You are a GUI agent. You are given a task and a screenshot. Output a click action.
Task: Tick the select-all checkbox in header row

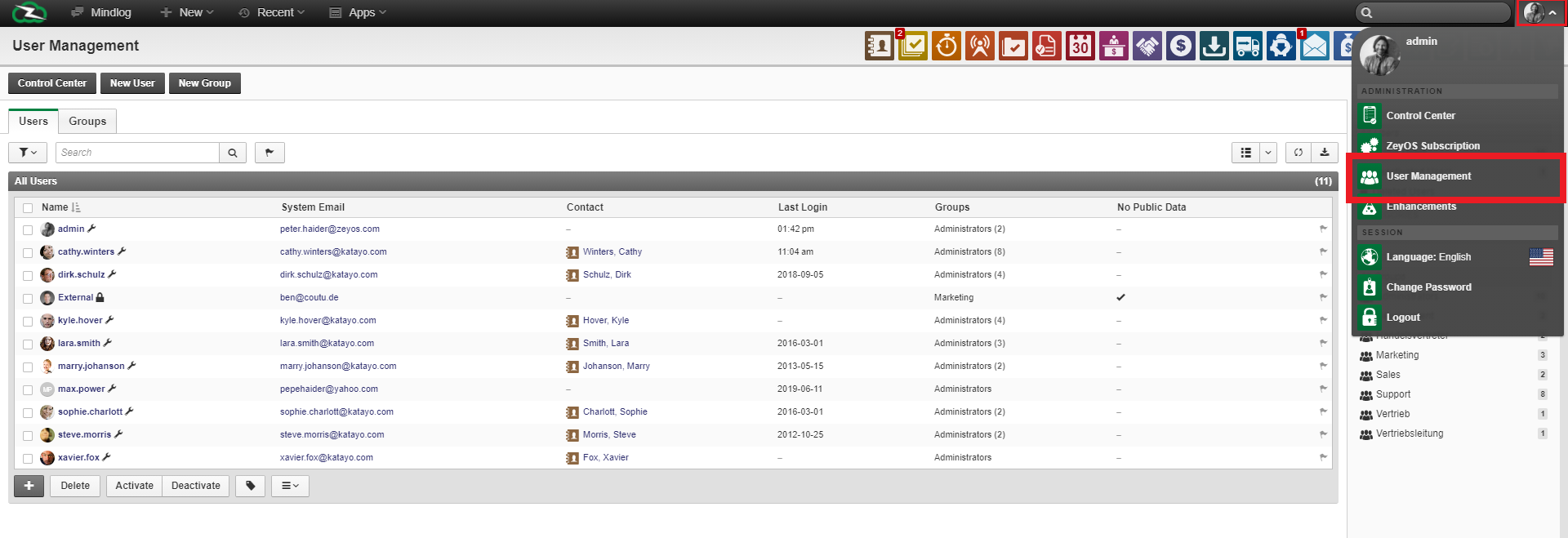28,208
